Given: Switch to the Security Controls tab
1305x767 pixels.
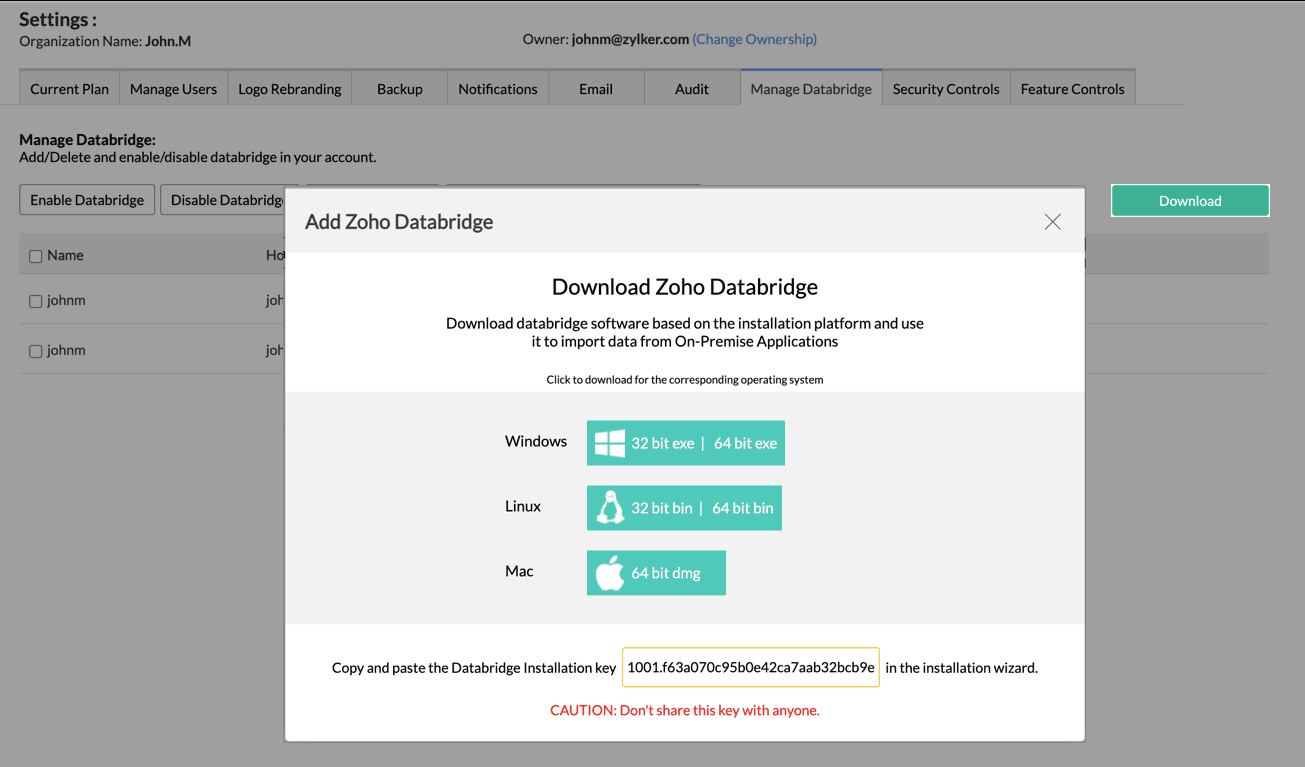Looking at the screenshot, I should pos(945,89).
